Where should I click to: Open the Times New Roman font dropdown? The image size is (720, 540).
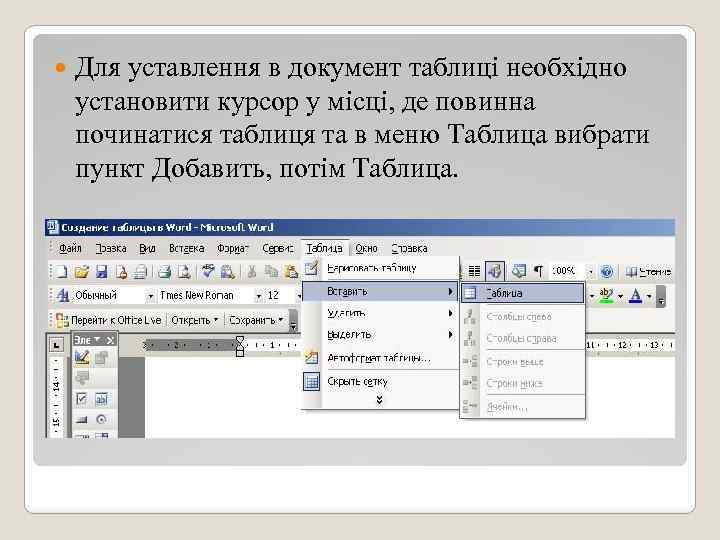pos(259,296)
